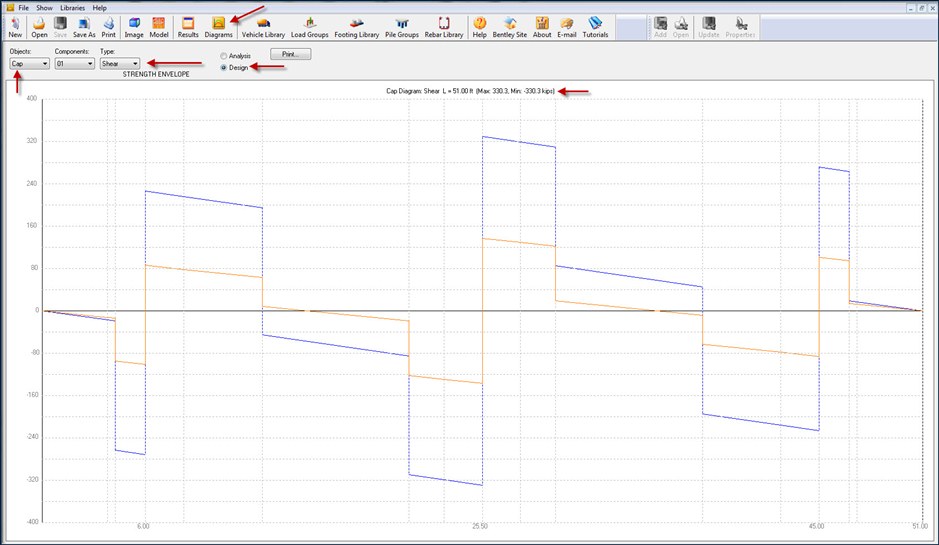
Task: Click the E-mail toolbar icon
Action: click(x=567, y=28)
